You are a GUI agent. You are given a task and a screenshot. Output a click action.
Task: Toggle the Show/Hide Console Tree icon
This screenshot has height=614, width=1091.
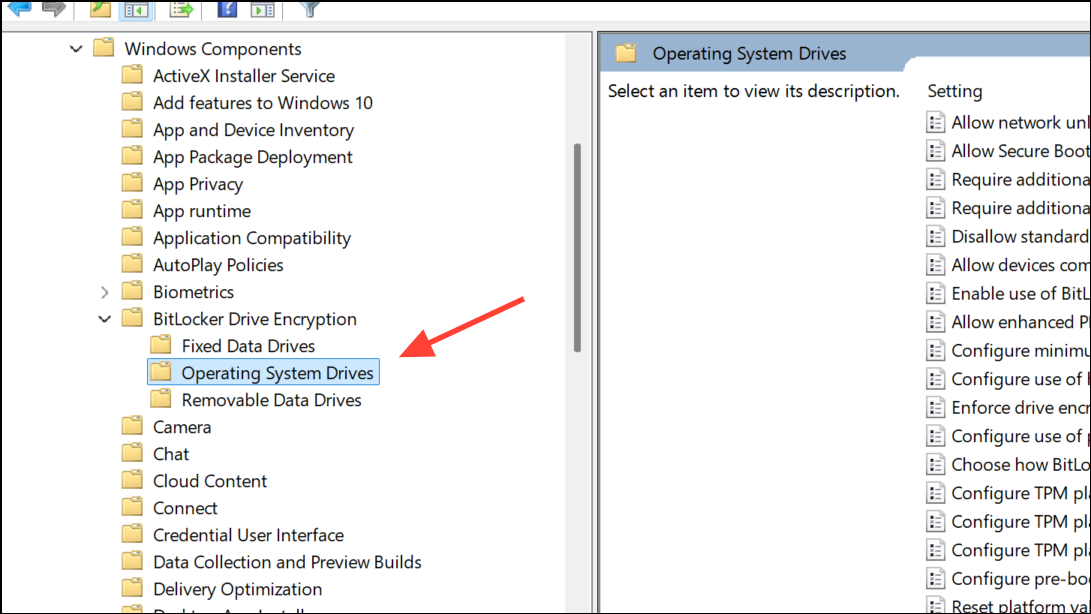pos(136,9)
